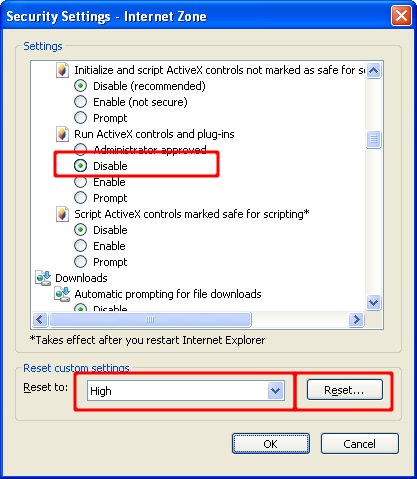Close the Security Settings dialog window
The image size is (417, 479).
click(401, 16)
